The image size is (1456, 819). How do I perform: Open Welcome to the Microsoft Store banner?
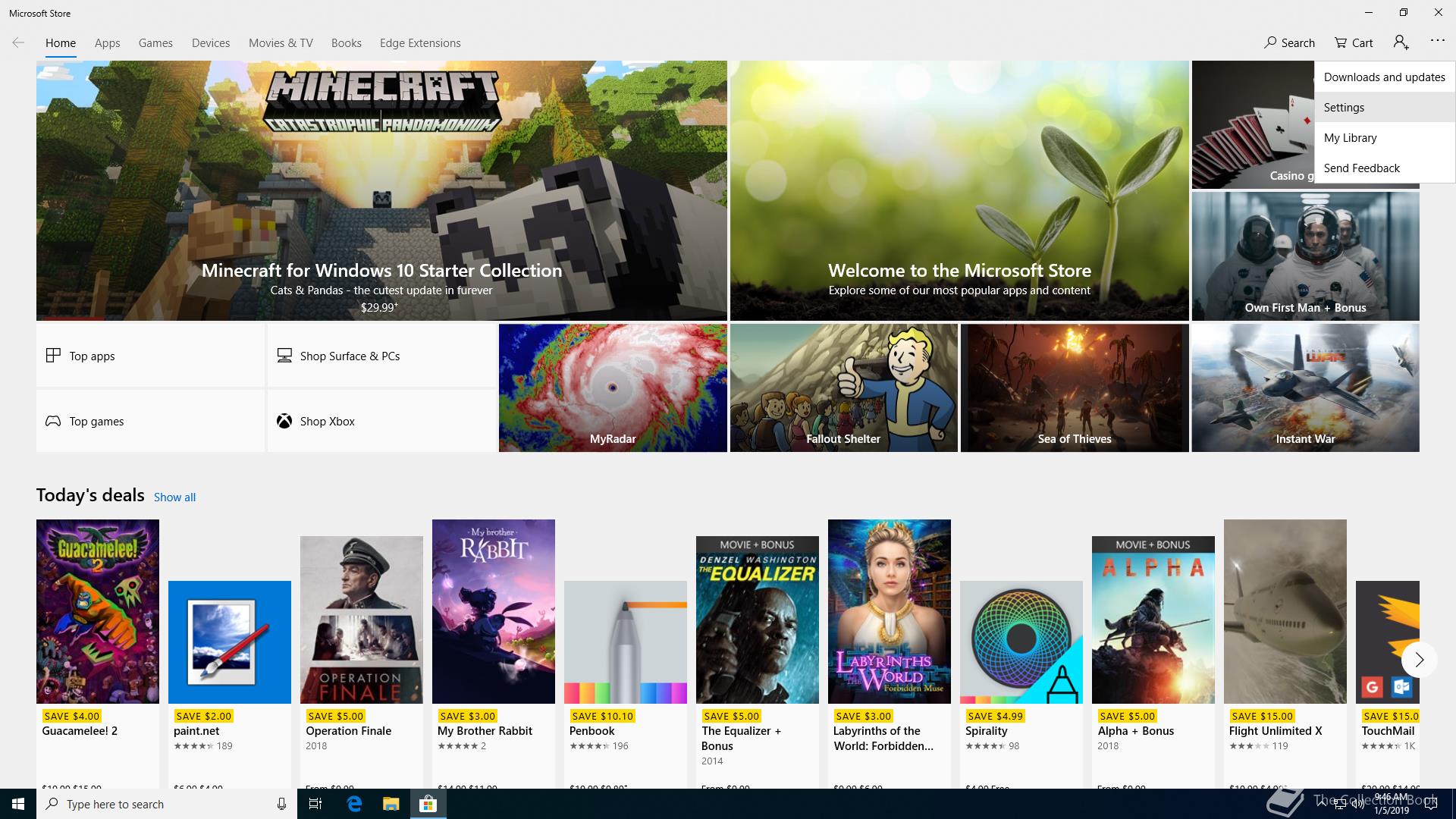click(959, 190)
